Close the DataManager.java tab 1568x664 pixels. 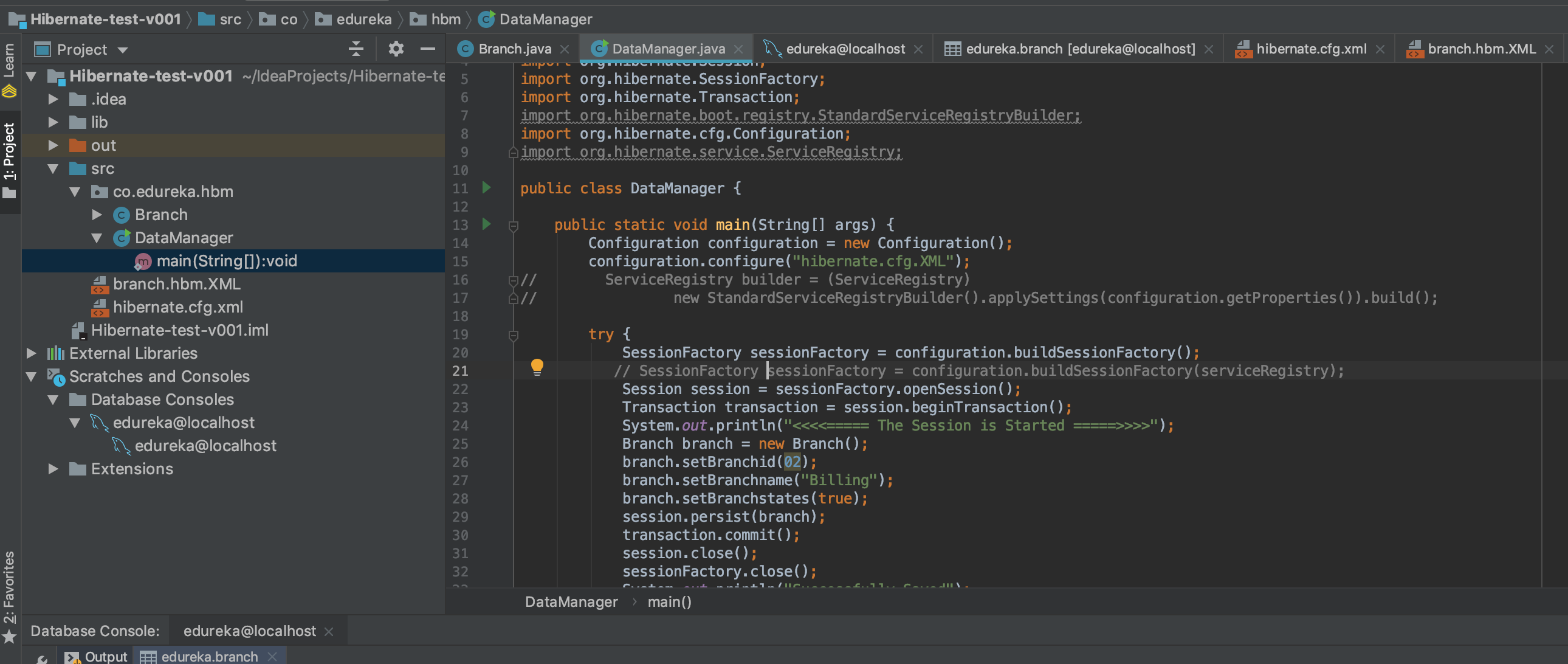point(738,49)
